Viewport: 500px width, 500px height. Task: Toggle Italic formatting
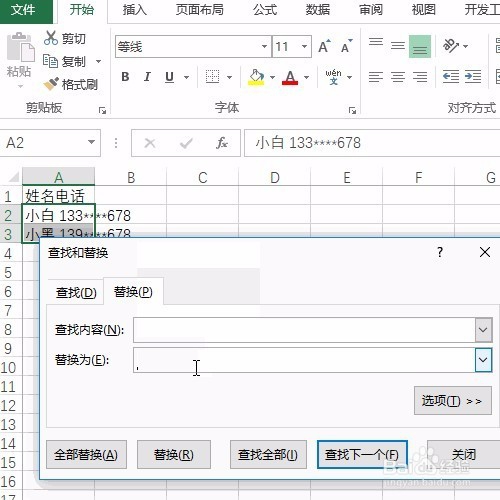147,77
